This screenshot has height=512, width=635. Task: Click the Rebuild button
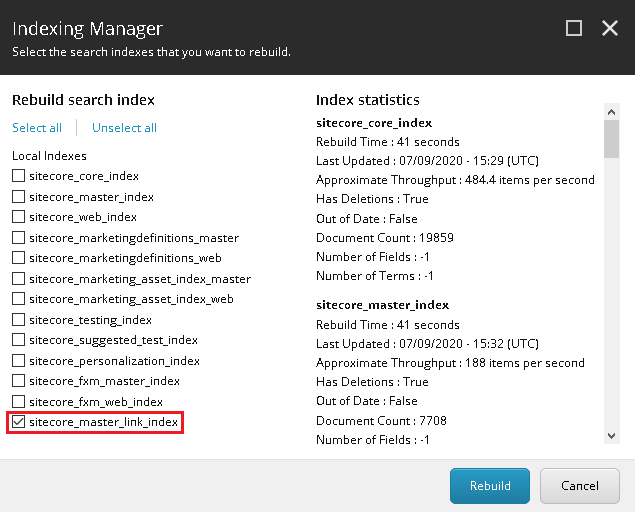(x=490, y=486)
